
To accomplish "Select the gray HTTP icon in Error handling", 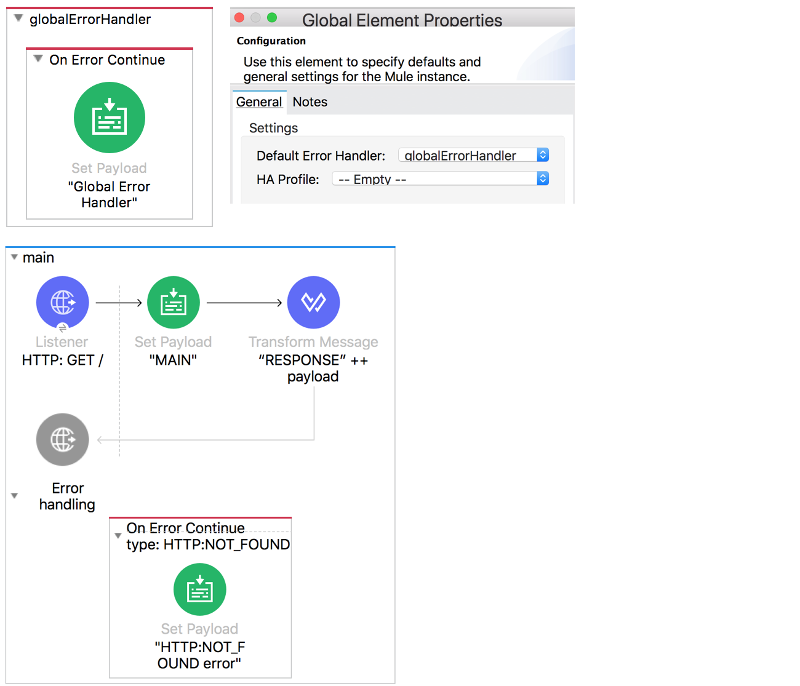I will [62, 439].
